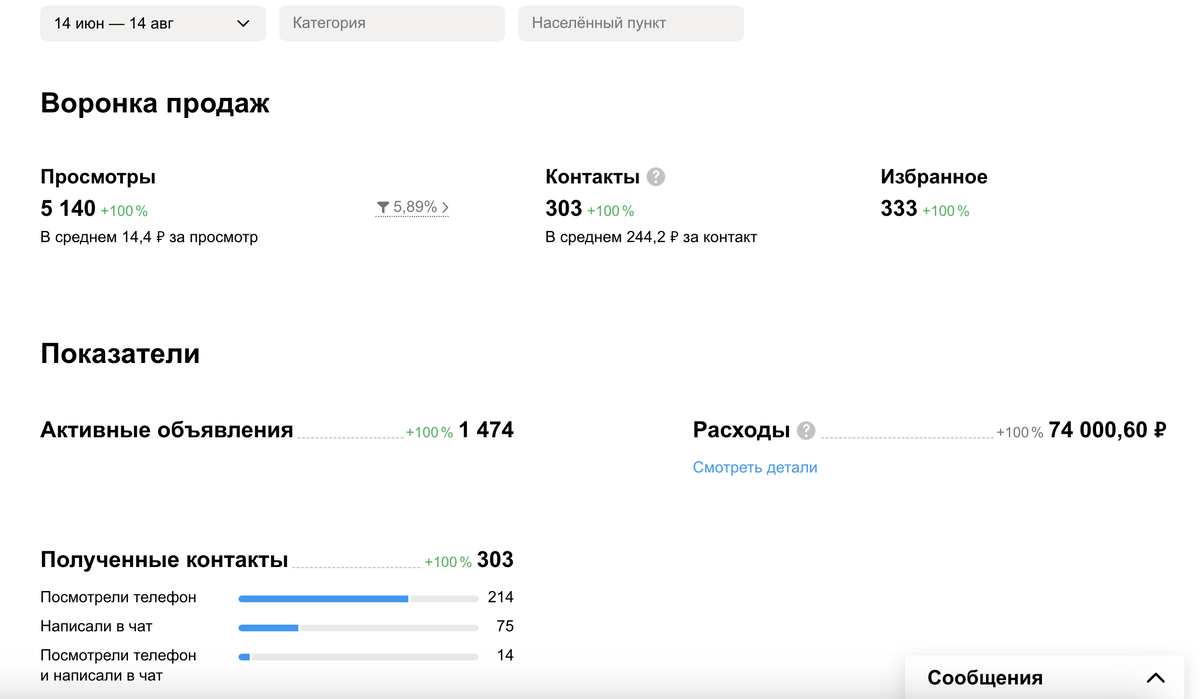Click the Полученные контакты label
1200x699 pixels.
164,560
